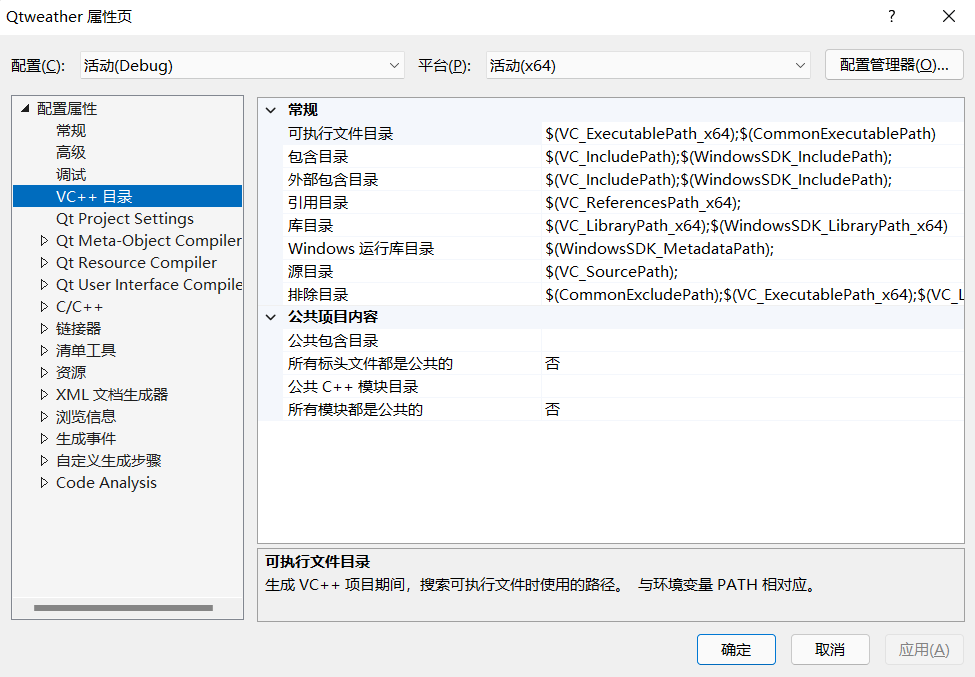Image resolution: width=975 pixels, height=677 pixels.
Task: Select Qt Meta-Object Compiler tree label
Action: click(x=149, y=241)
